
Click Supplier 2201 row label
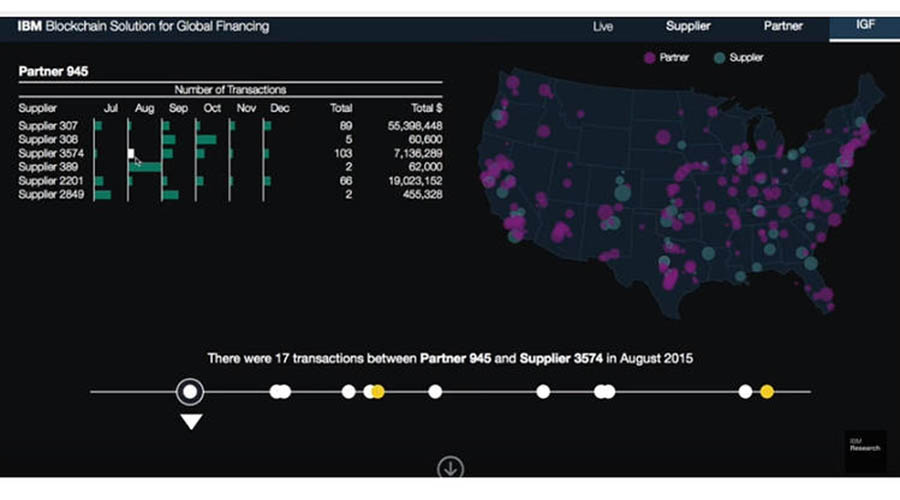click(51, 181)
